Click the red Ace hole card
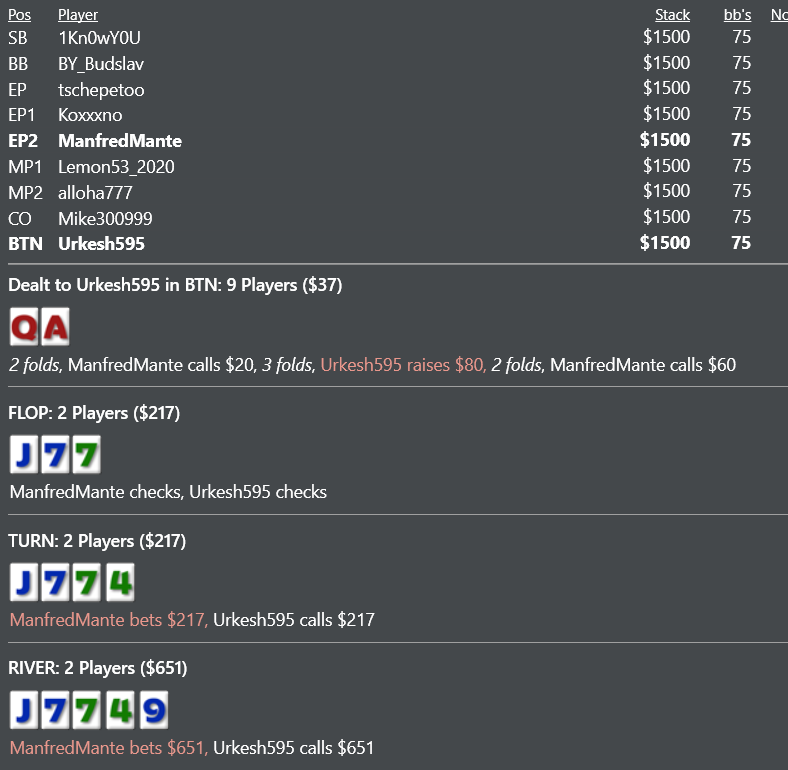The width and height of the screenshot is (788, 770). (55, 327)
